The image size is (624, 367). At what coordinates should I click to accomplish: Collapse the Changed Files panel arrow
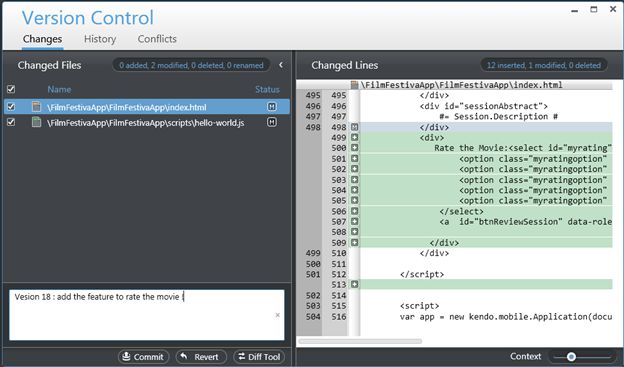281,65
